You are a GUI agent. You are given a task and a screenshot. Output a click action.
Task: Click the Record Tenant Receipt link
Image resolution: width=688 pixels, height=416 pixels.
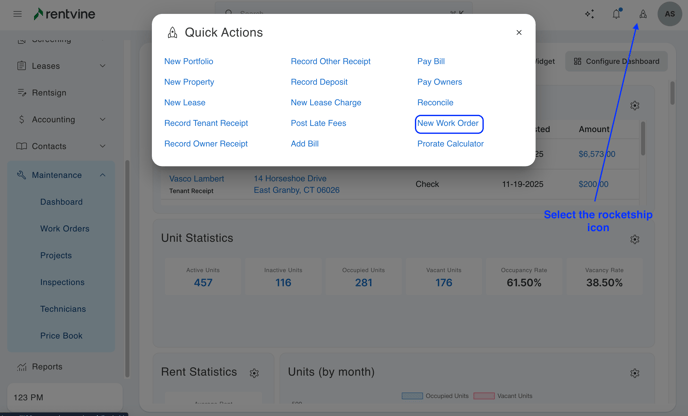(206, 124)
